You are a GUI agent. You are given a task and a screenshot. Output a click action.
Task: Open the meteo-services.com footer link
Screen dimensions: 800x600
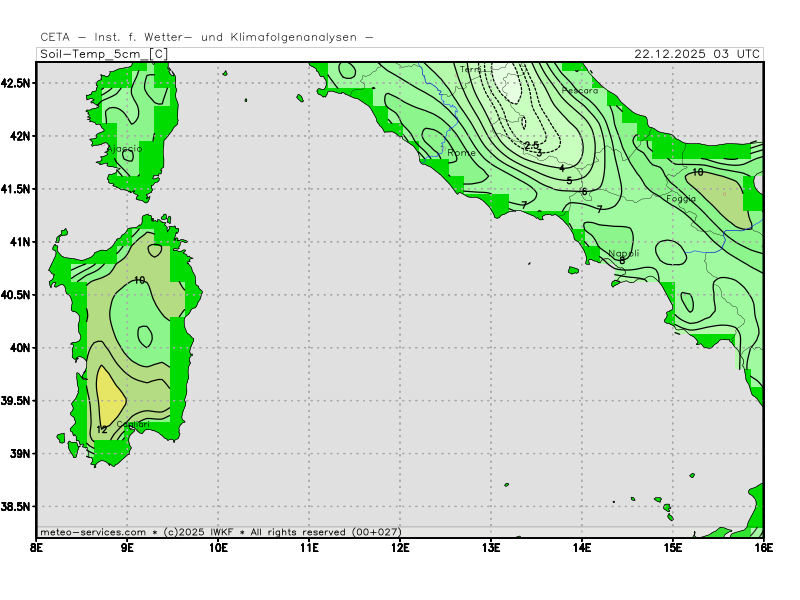coord(93,532)
